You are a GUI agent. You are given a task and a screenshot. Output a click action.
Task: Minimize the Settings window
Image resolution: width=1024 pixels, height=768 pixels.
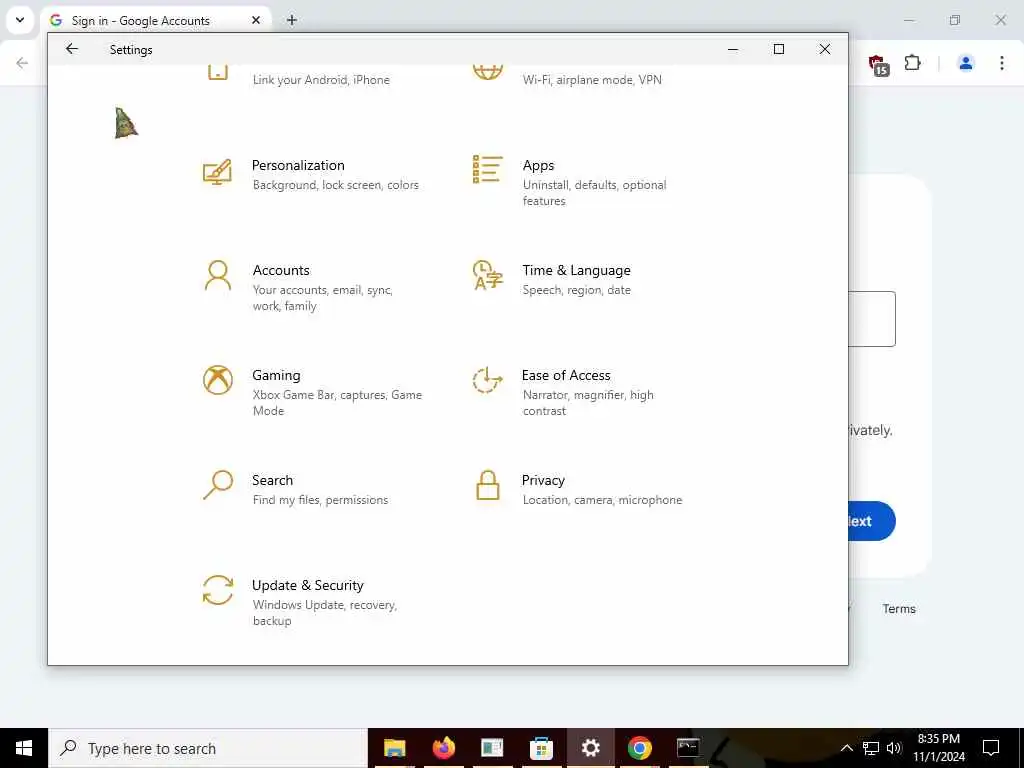coord(733,49)
